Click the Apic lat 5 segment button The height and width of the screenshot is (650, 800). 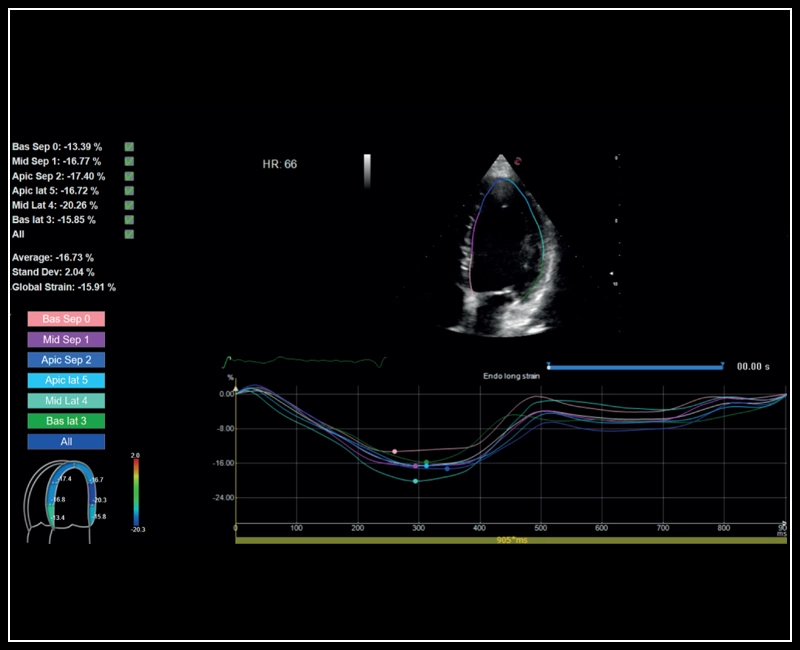[65, 381]
